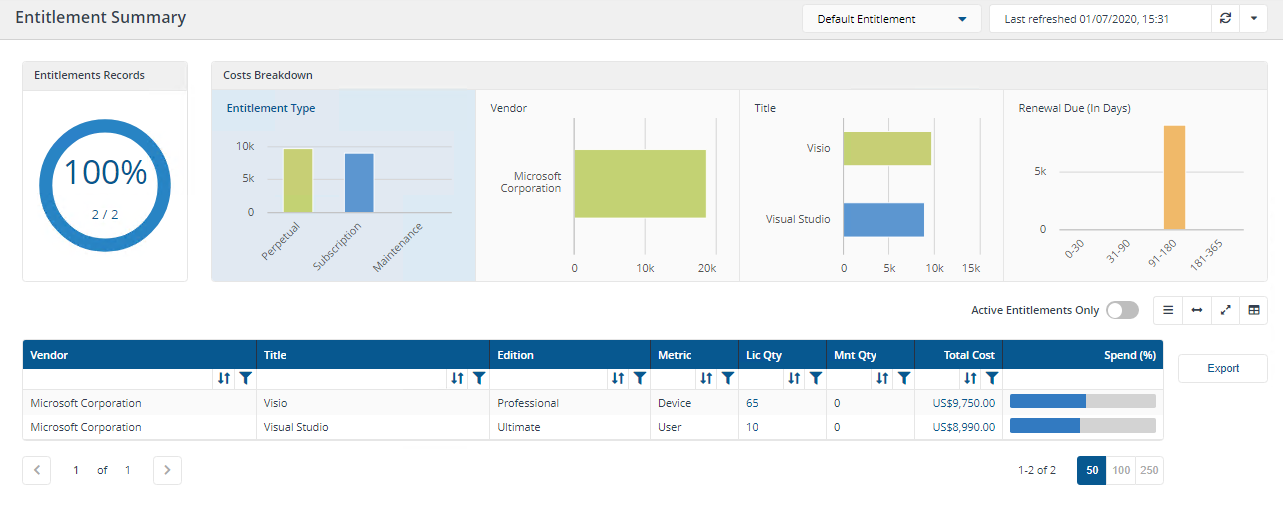
Task: Click filter icon for Total Cost column
Action: [991, 378]
